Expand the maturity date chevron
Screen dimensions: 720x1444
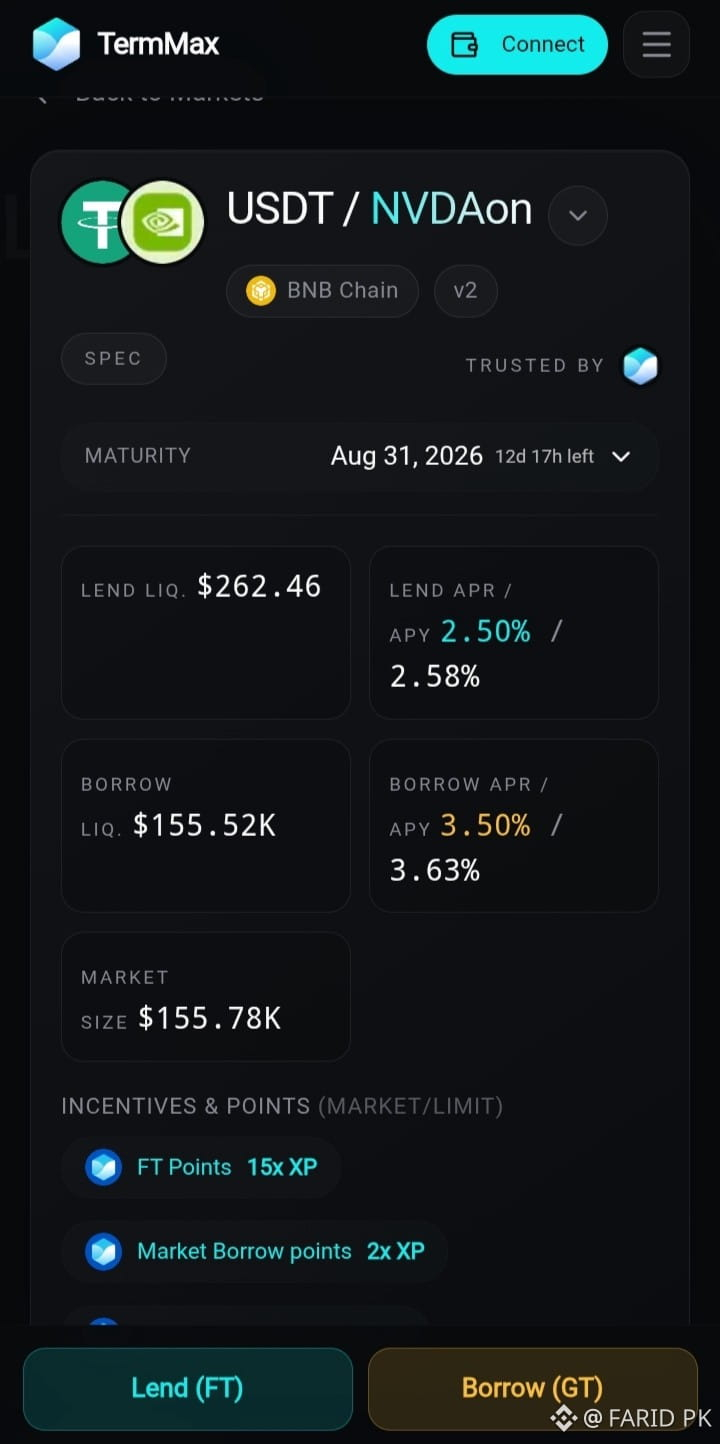click(621, 457)
